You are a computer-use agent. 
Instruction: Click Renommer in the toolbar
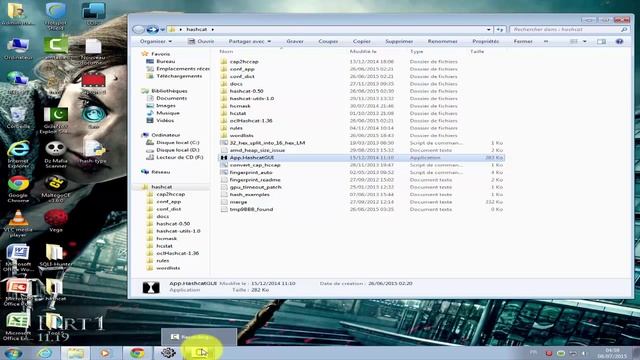[x=442, y=41]
